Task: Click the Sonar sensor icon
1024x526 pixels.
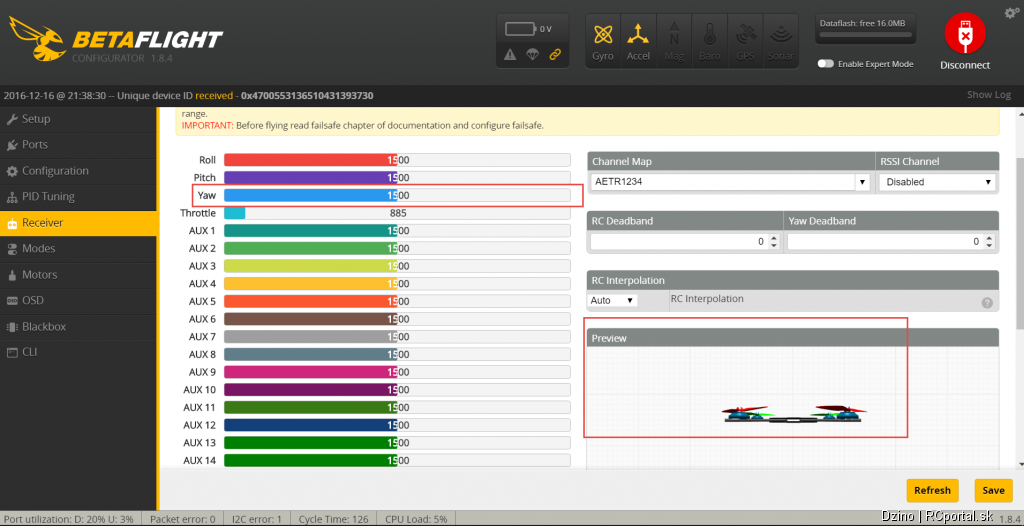Action: point(781,41)
